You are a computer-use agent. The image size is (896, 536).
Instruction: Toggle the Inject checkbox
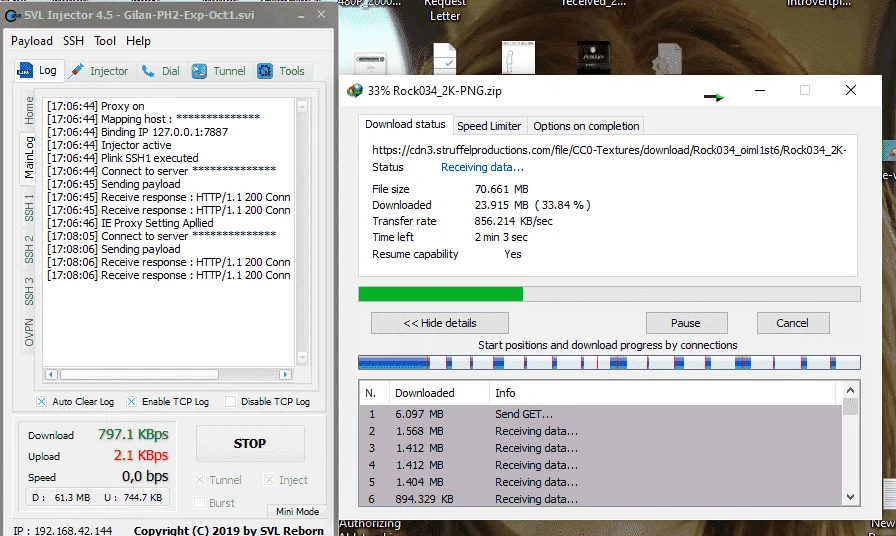pyautogui.click(x=269, y=480)
